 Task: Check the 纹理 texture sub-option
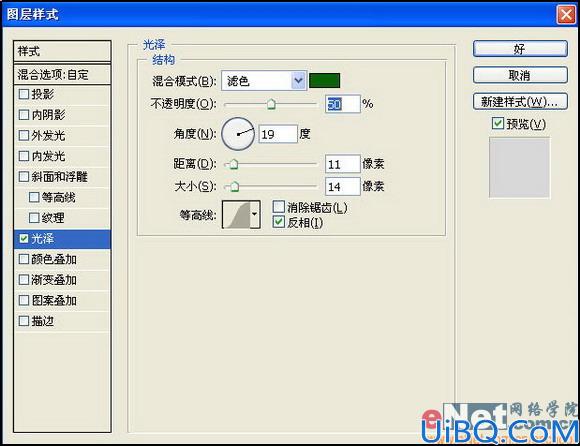[x=34, y=218]
